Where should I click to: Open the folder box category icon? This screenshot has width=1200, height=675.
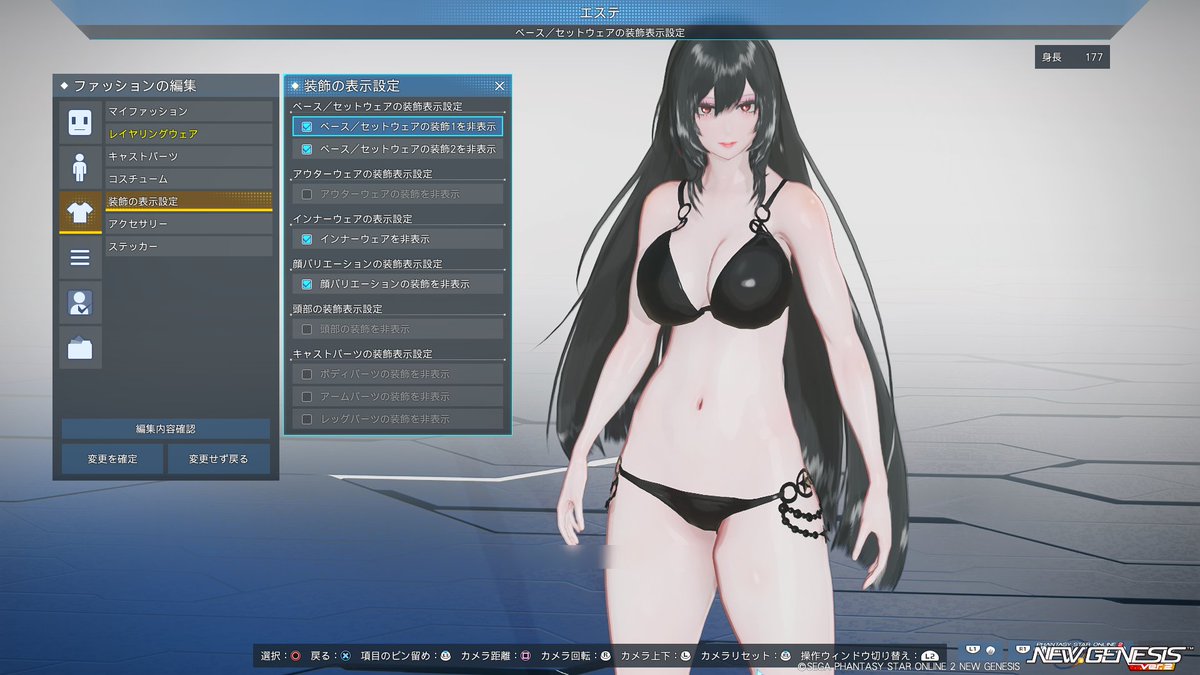coord(80,347)
